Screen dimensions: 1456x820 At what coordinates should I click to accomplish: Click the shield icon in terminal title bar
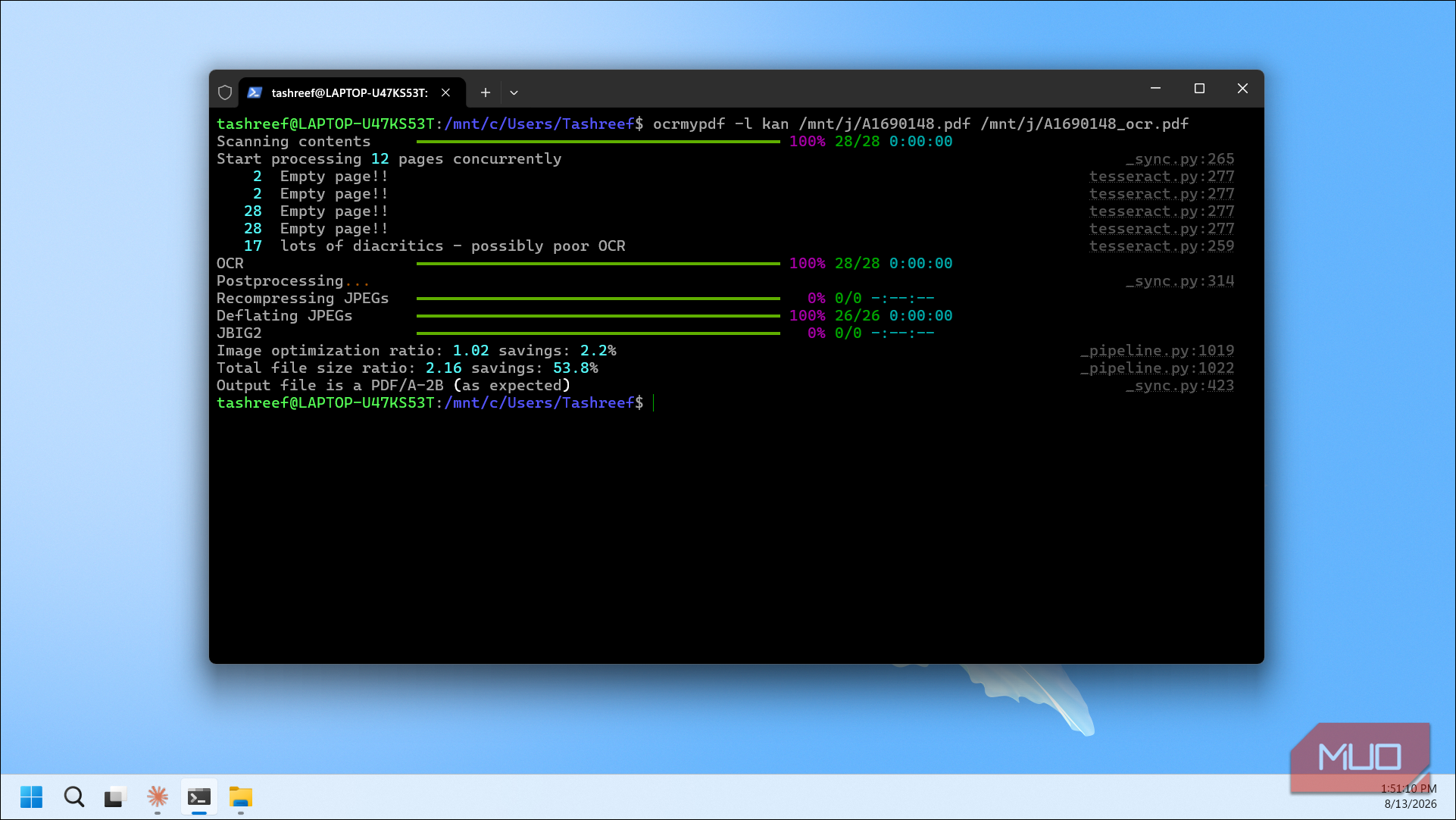coord(225,92)
